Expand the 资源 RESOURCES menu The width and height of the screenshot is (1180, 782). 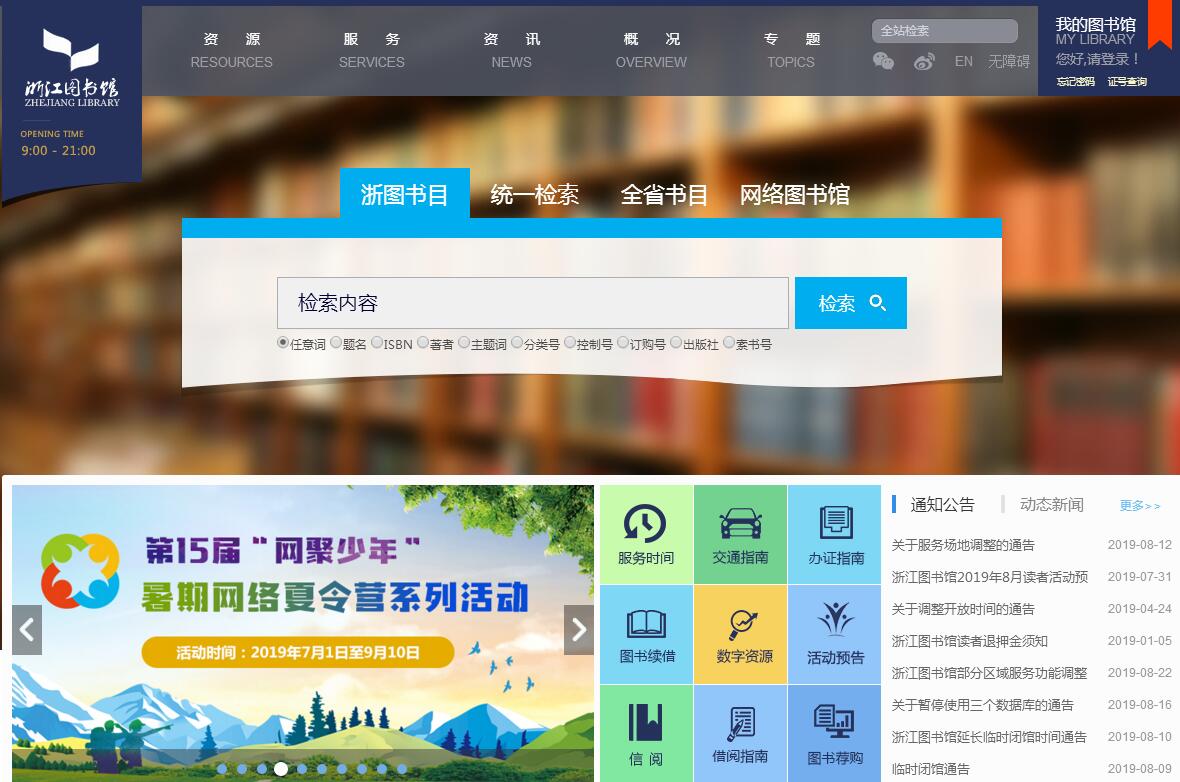coord(231,50)
